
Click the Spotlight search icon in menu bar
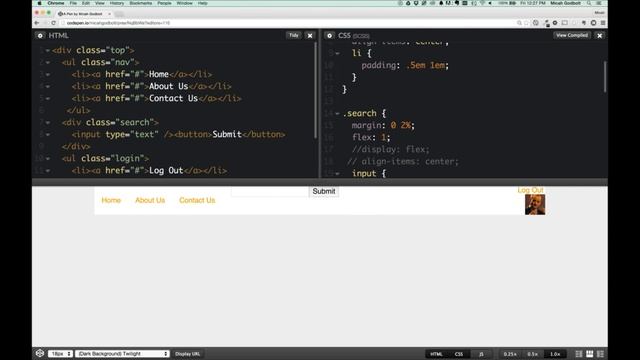point(589,3)
